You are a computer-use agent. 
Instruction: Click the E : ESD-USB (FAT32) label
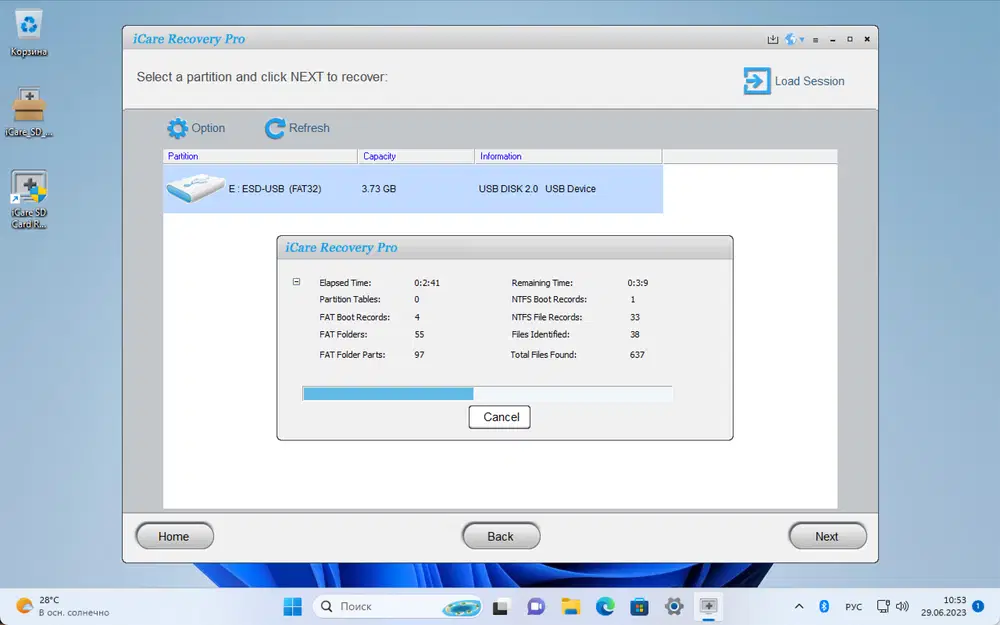coord(275,189)
